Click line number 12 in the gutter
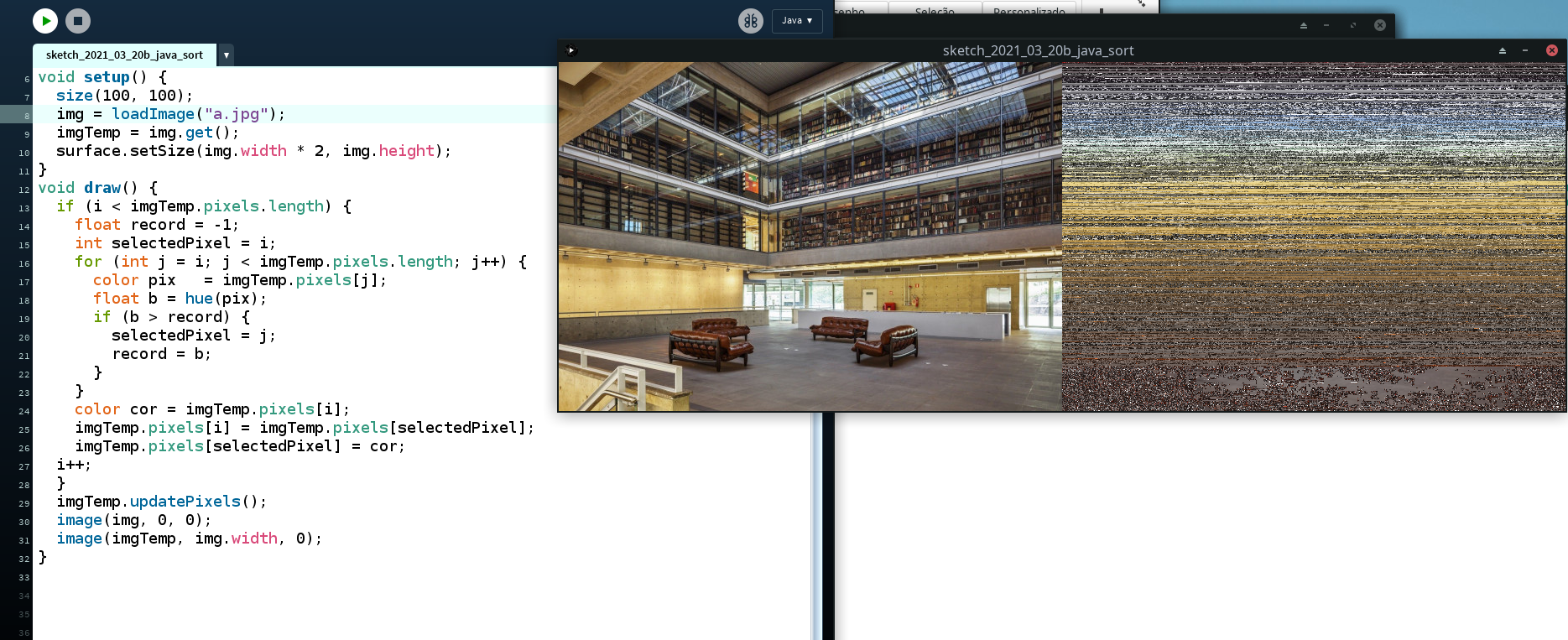The width and height of the screenshot is (1568, 640). coord(24,190)
